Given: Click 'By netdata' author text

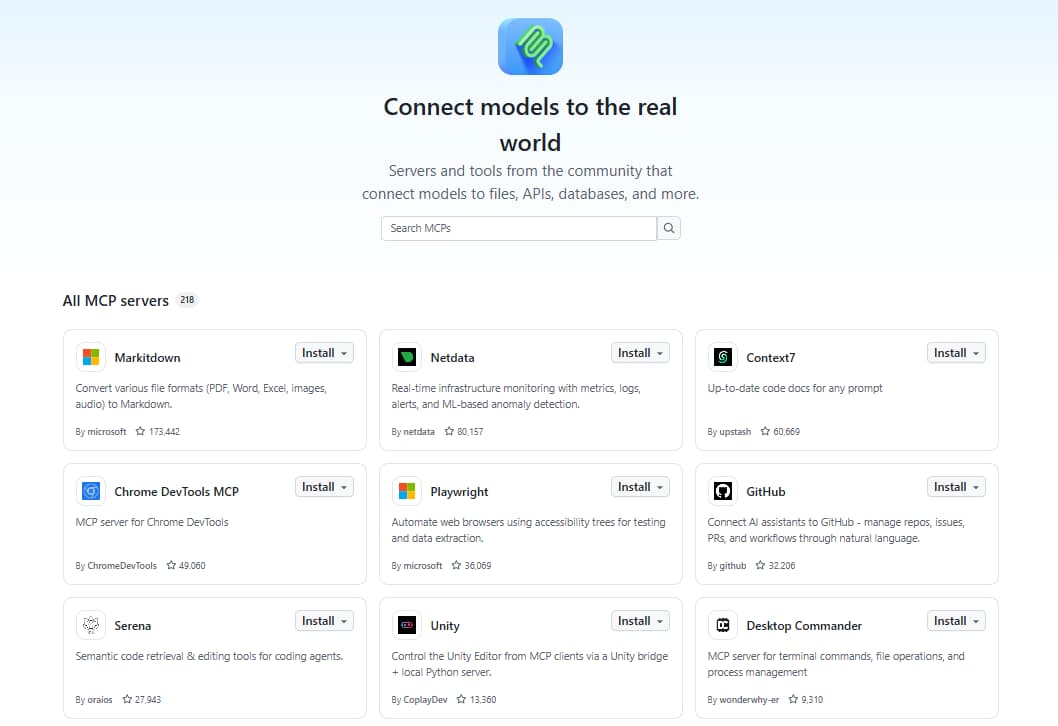Looking at the screenshot, I should point(413,432).
